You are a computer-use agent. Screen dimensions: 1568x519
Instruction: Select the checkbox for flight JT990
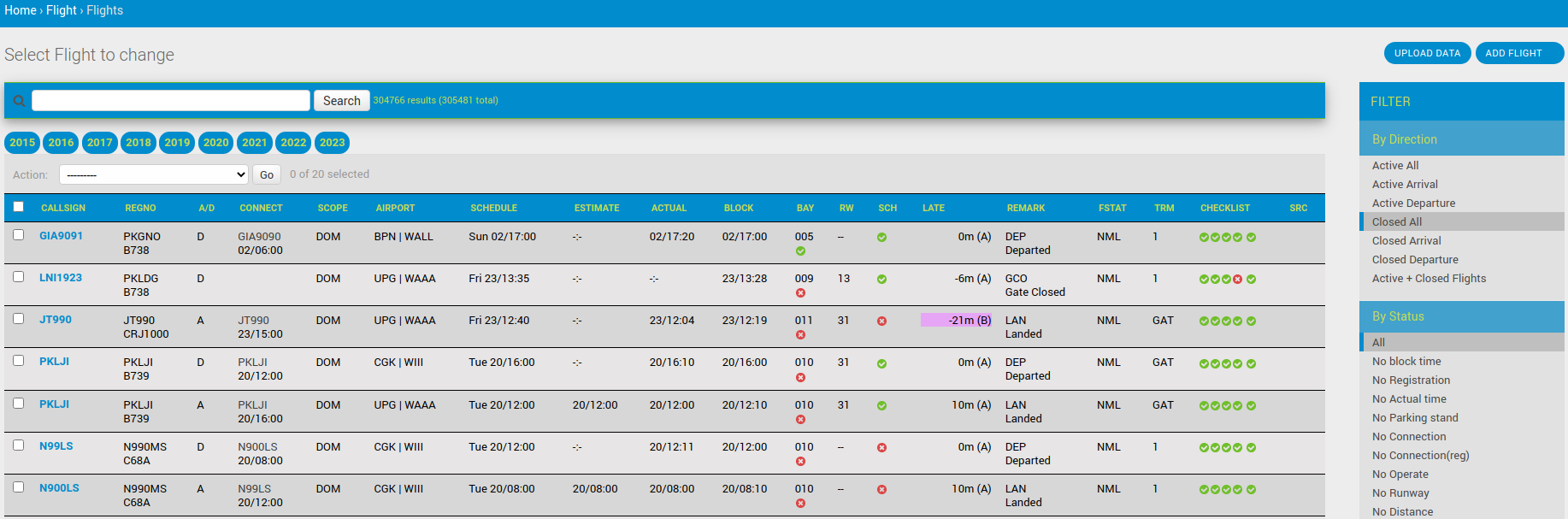click(x=19, y=318)
